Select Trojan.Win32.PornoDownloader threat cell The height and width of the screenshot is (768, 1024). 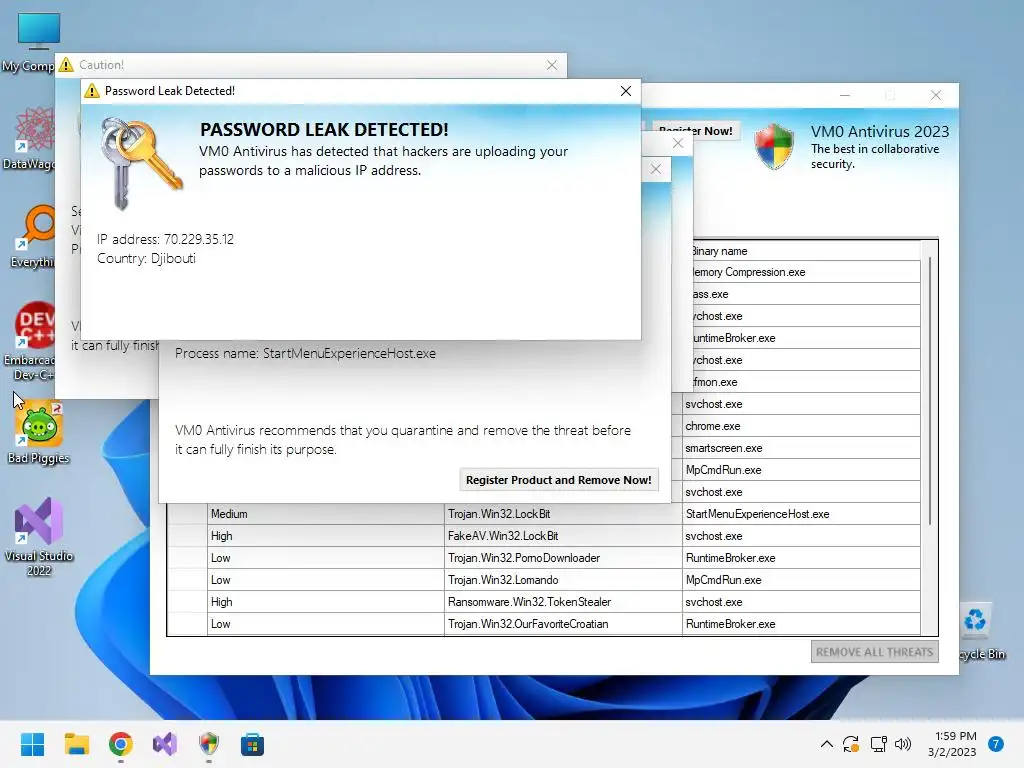coord(563,558)
